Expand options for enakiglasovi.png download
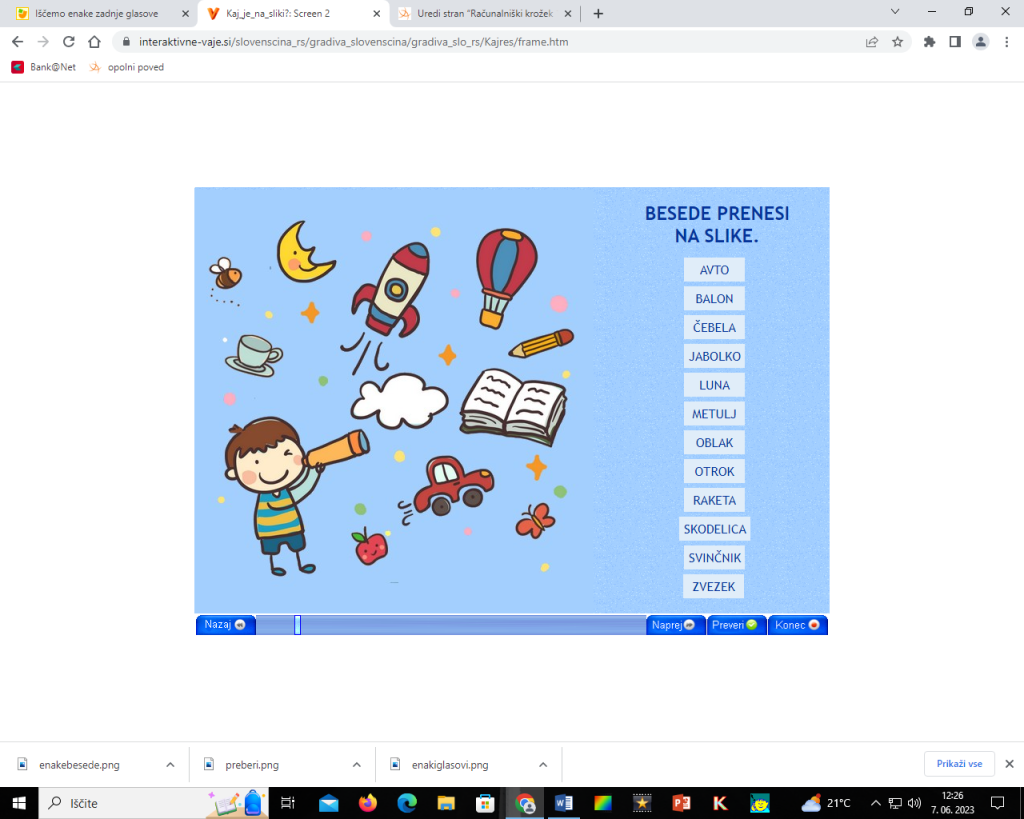 pyautogui.click(x=543, y=765)
